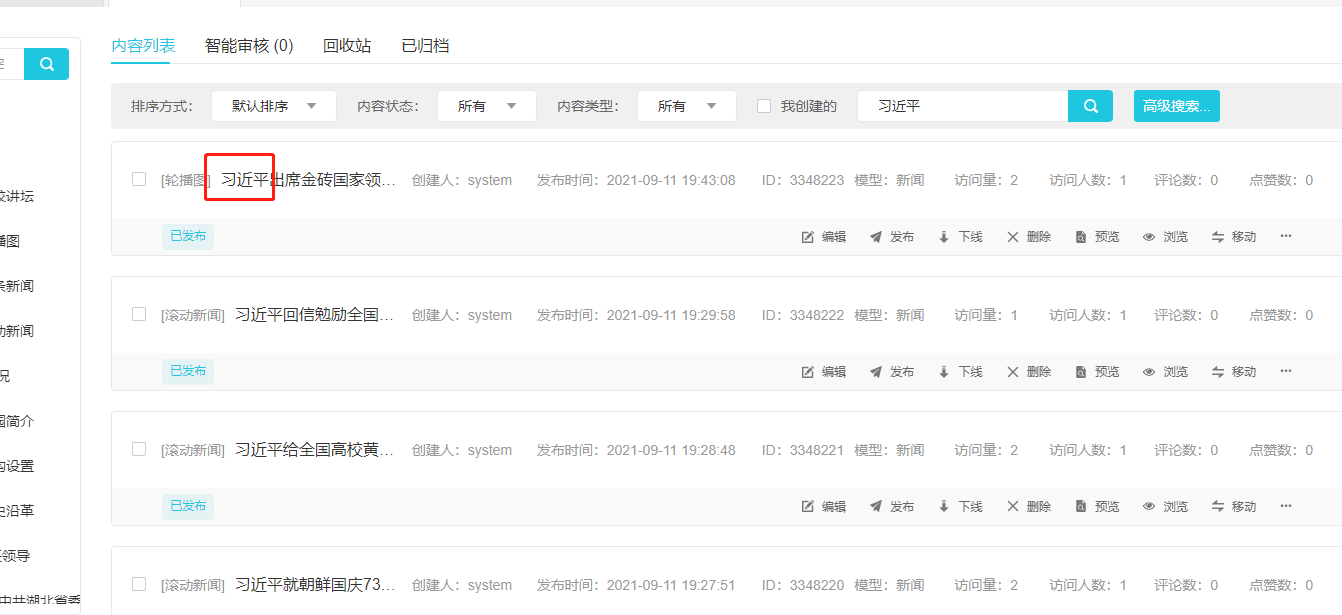Publish item ID 3348221

pyautogui.click(x=892, y=507)
